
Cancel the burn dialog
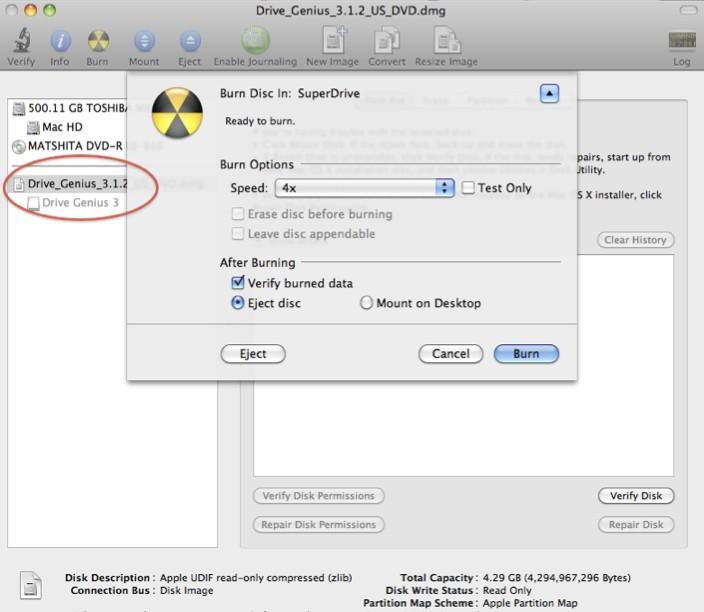click(x=451, y=354)
